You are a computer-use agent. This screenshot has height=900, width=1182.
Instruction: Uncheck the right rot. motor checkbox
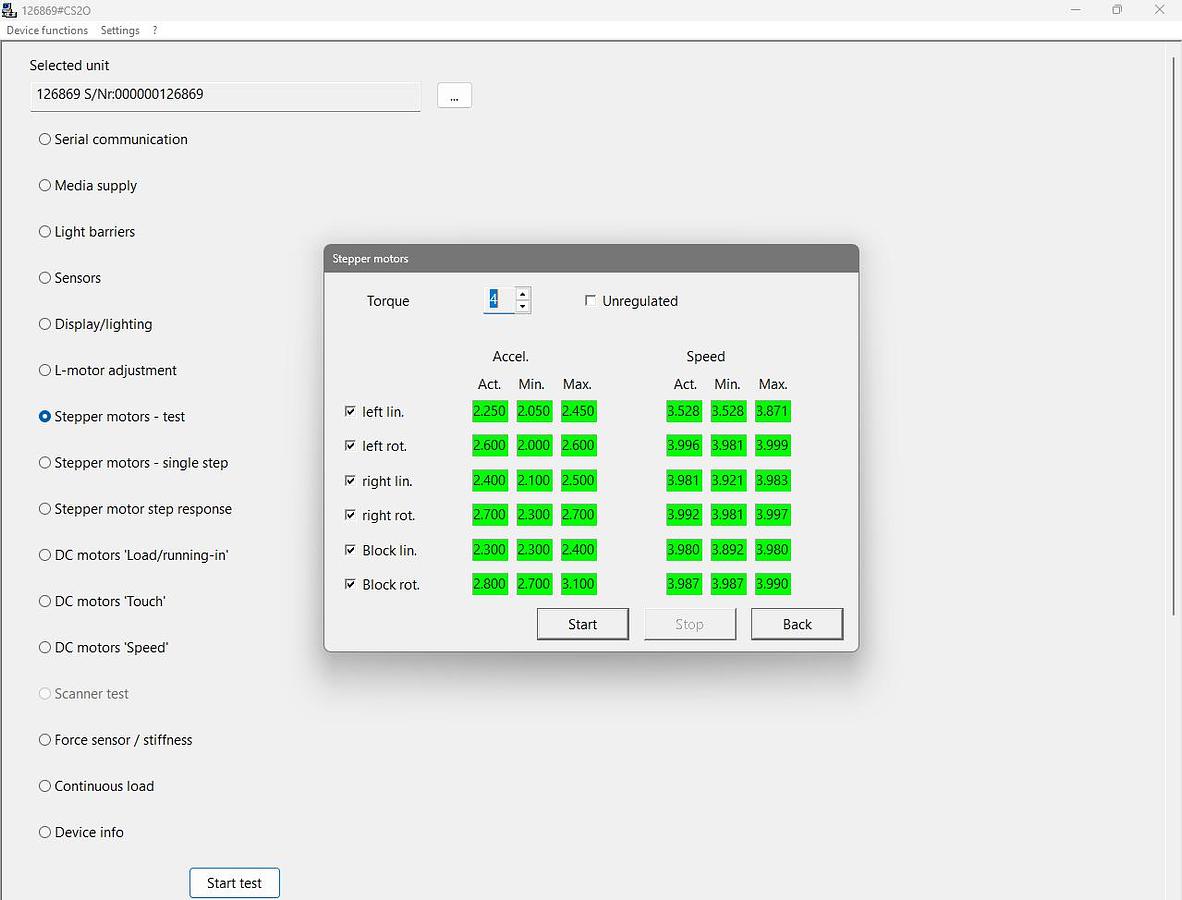[350, 515]
